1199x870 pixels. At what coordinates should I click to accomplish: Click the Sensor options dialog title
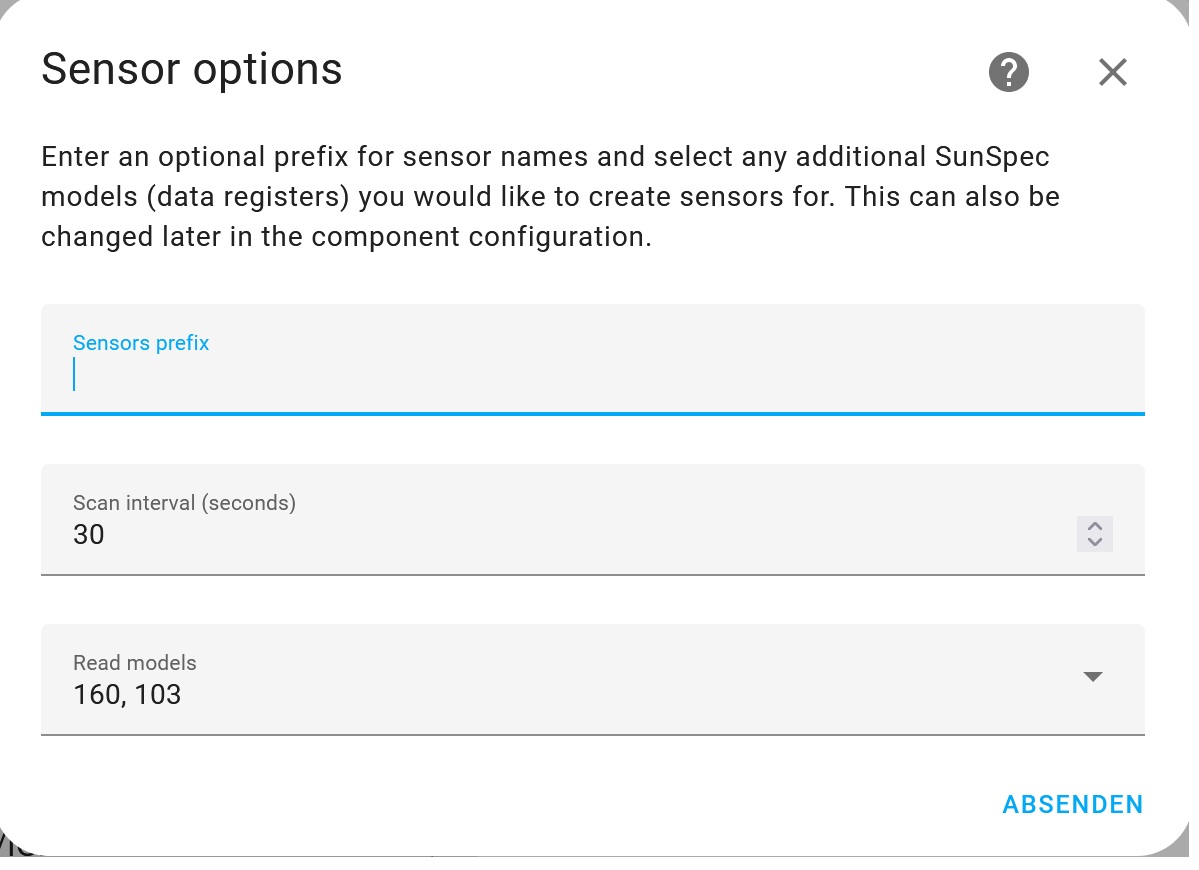(191, 70)
